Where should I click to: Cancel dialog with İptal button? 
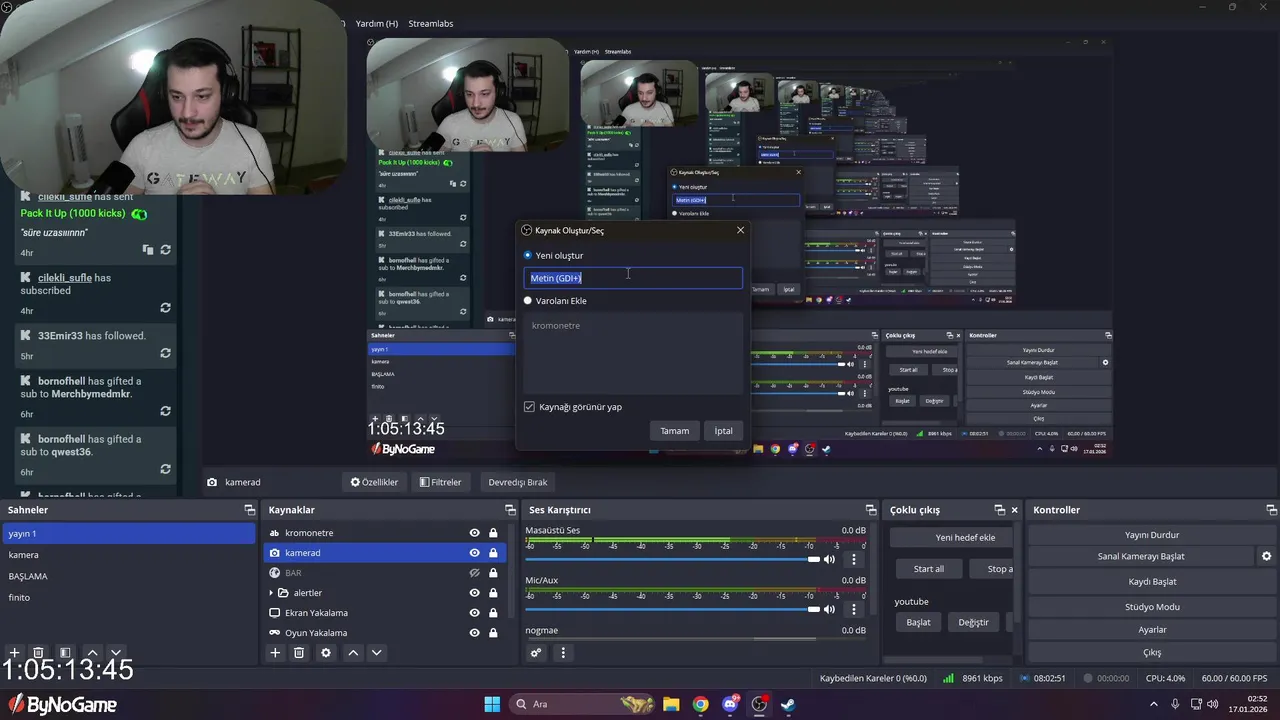coord(723,431)
